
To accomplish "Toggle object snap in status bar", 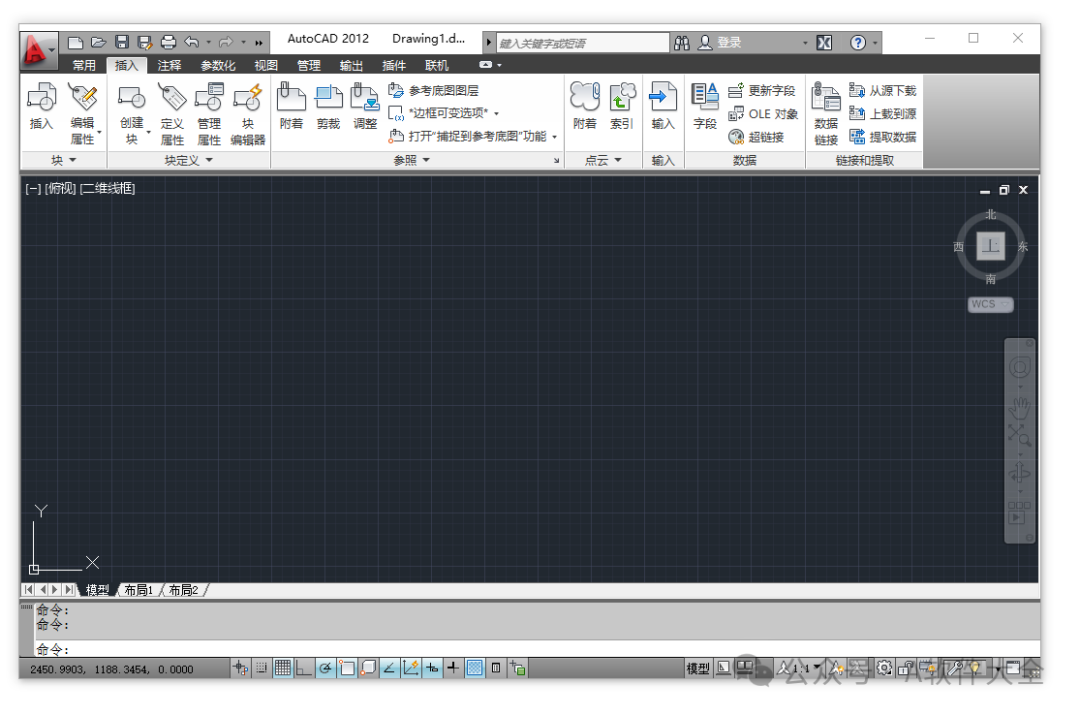I will [x=346, y=667].
